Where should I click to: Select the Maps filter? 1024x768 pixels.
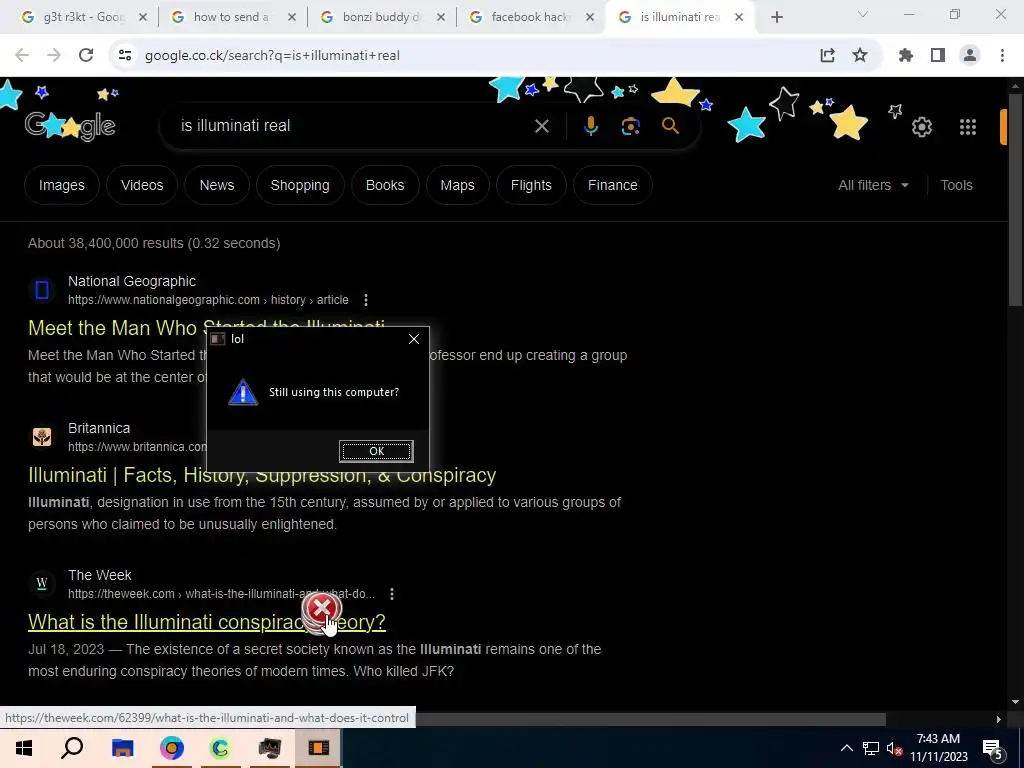[457, 185]
